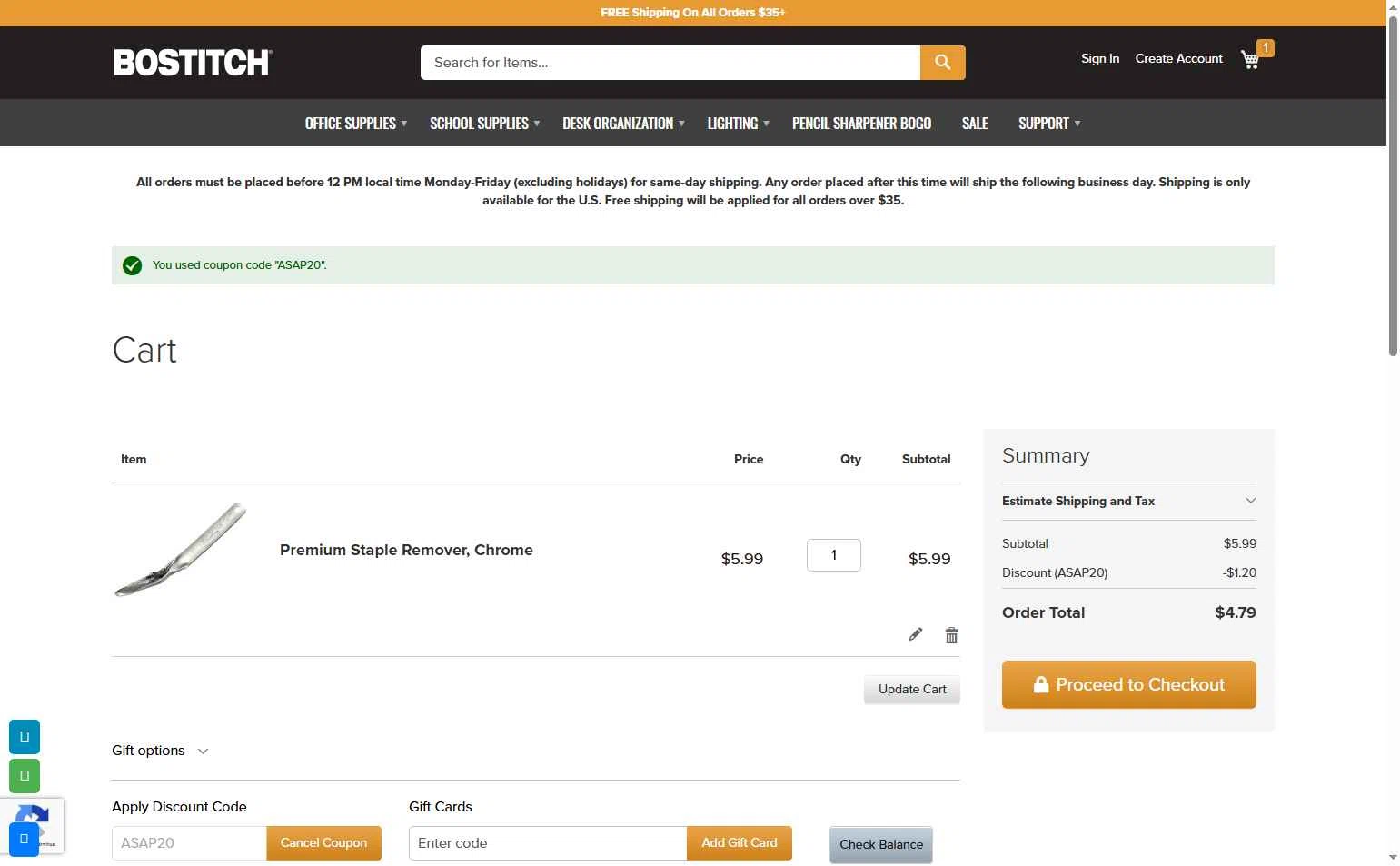
Task: Click the Apply Discount Code label
Action: (179, 807)
